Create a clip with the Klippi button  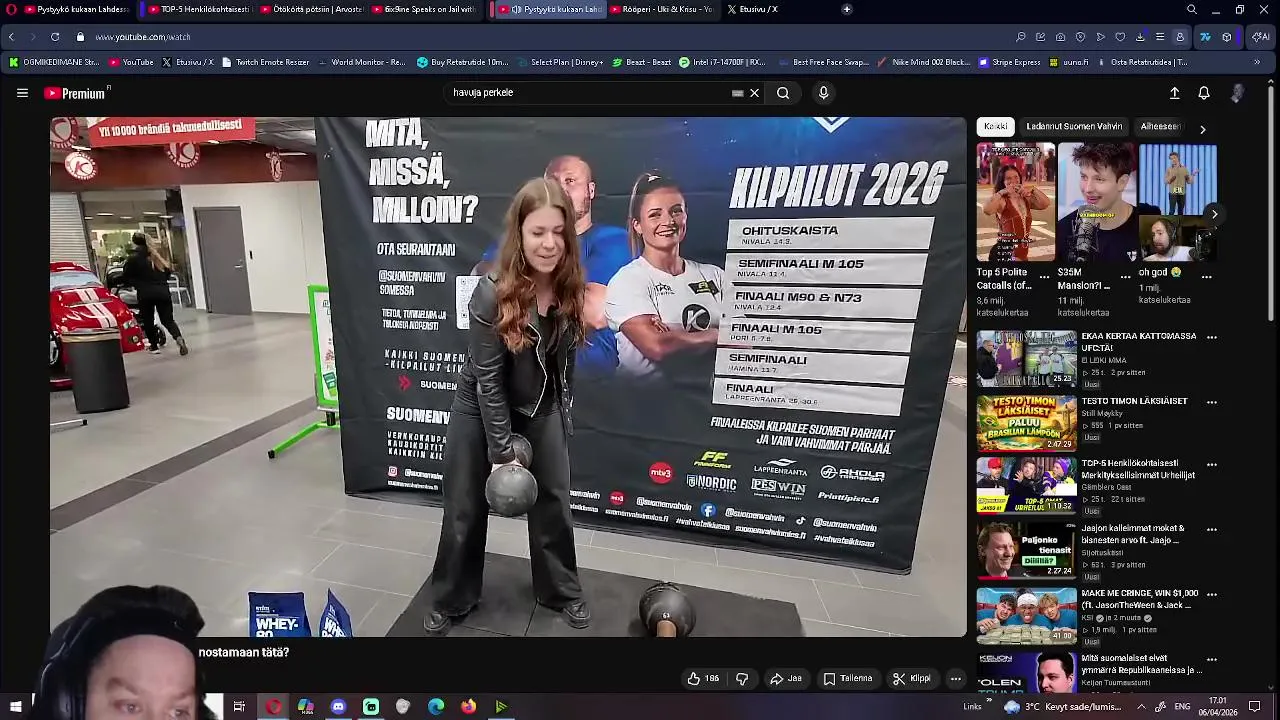click(912, 678)
